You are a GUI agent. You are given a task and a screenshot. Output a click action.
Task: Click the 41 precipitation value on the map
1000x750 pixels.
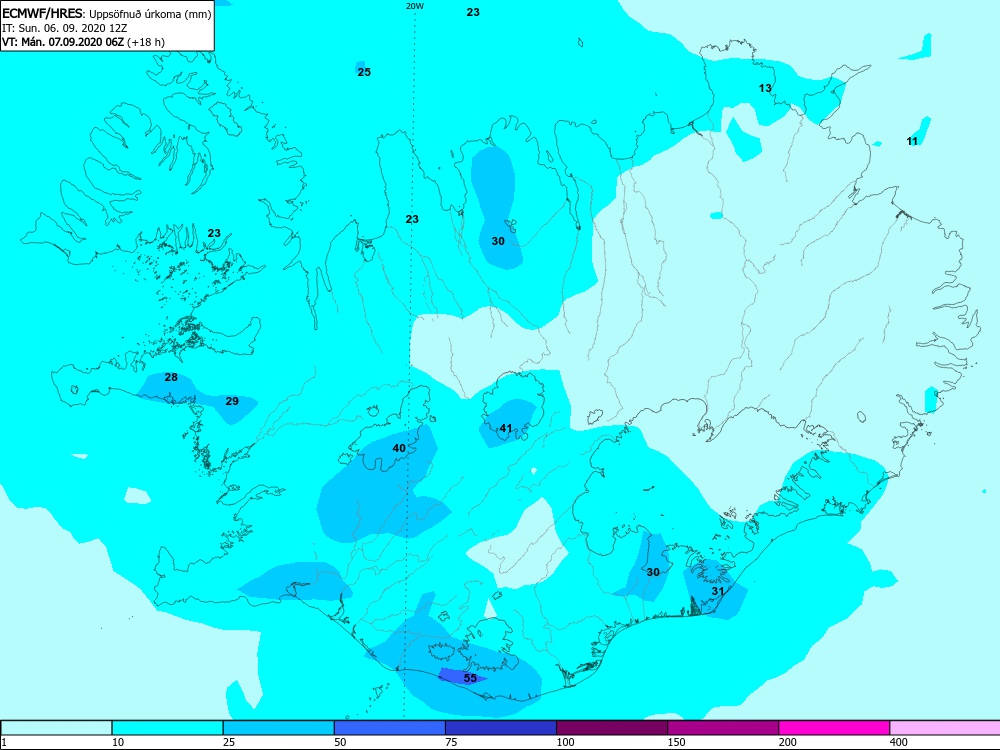coord(506,428)
